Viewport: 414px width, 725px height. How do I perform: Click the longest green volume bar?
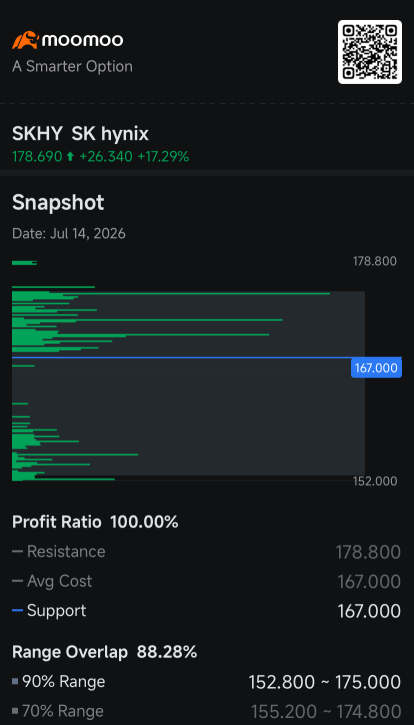click(171, 293)
